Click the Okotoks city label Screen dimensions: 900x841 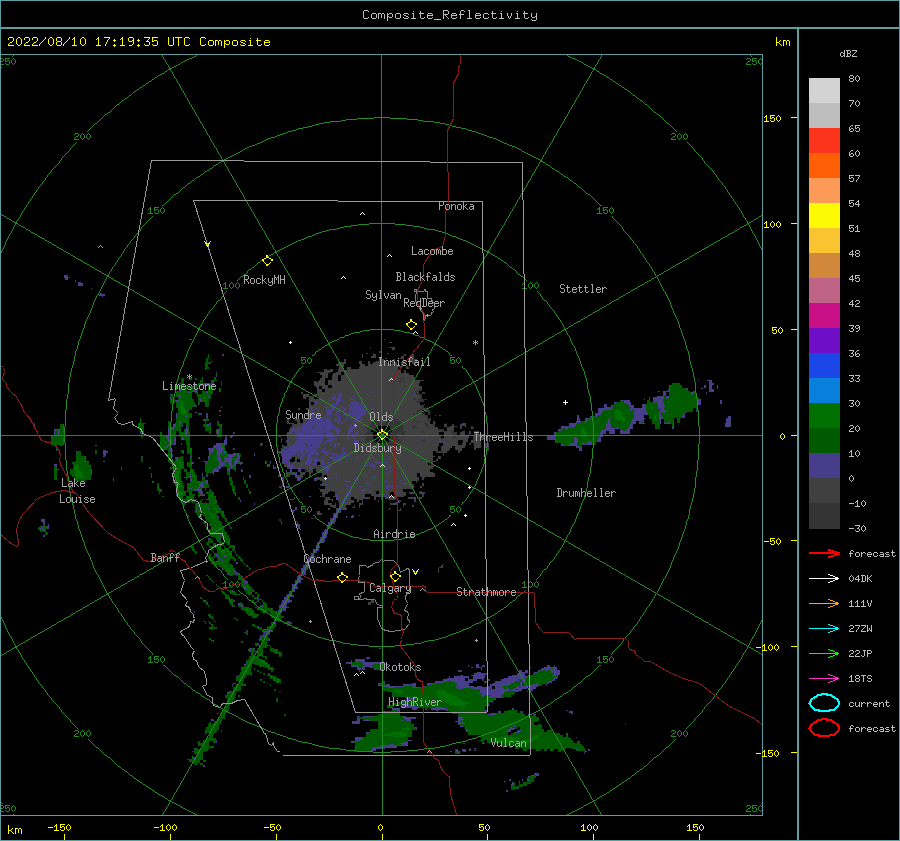(401, 667)
